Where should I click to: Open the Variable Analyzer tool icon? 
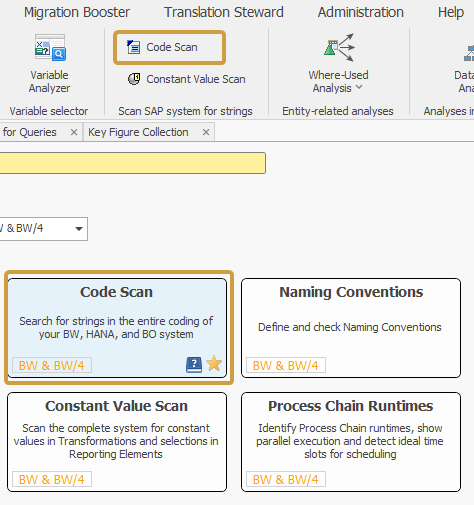coord(50,48)
